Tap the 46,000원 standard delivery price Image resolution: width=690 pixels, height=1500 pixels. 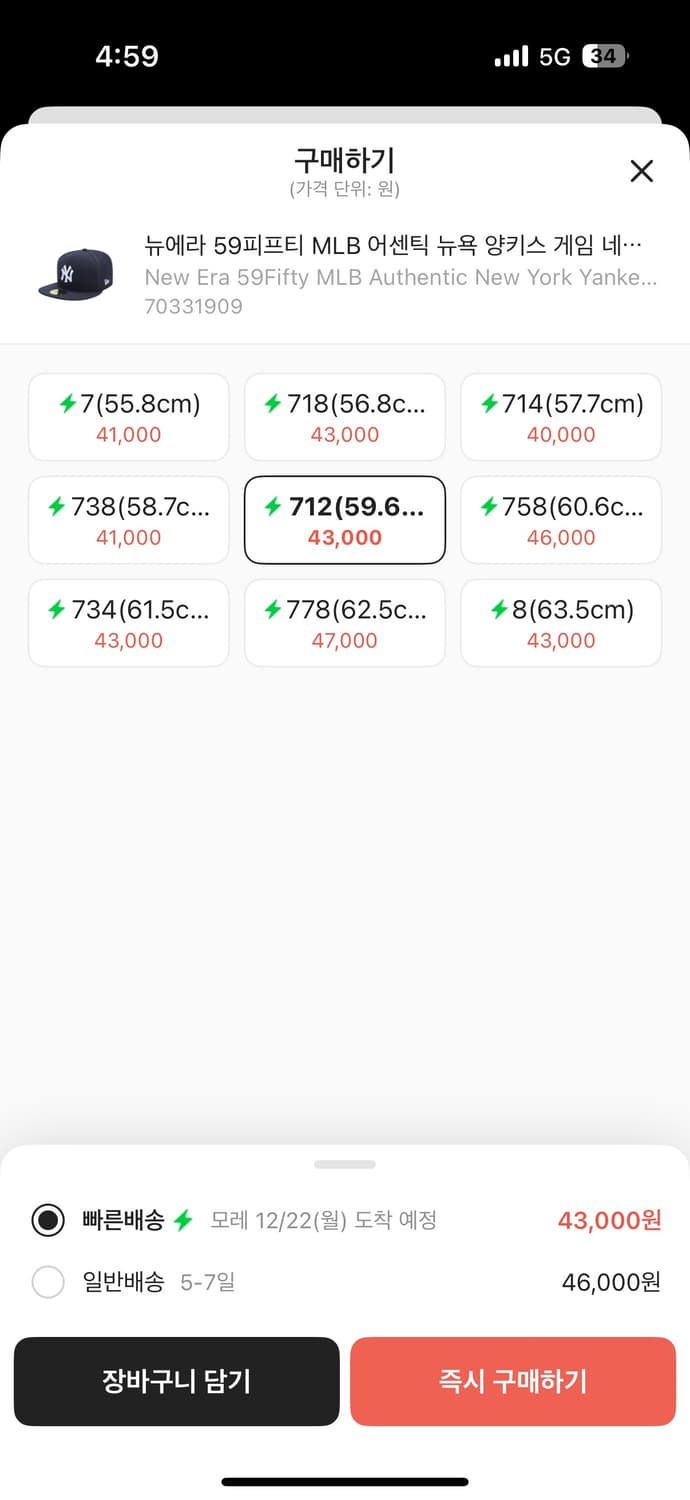[610, 1282]
